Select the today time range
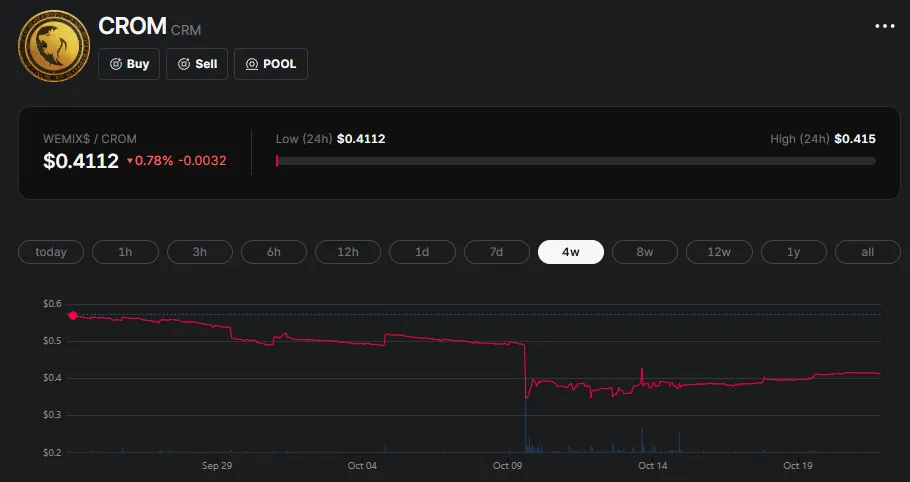The image size is (910, 482). [51, 252]
